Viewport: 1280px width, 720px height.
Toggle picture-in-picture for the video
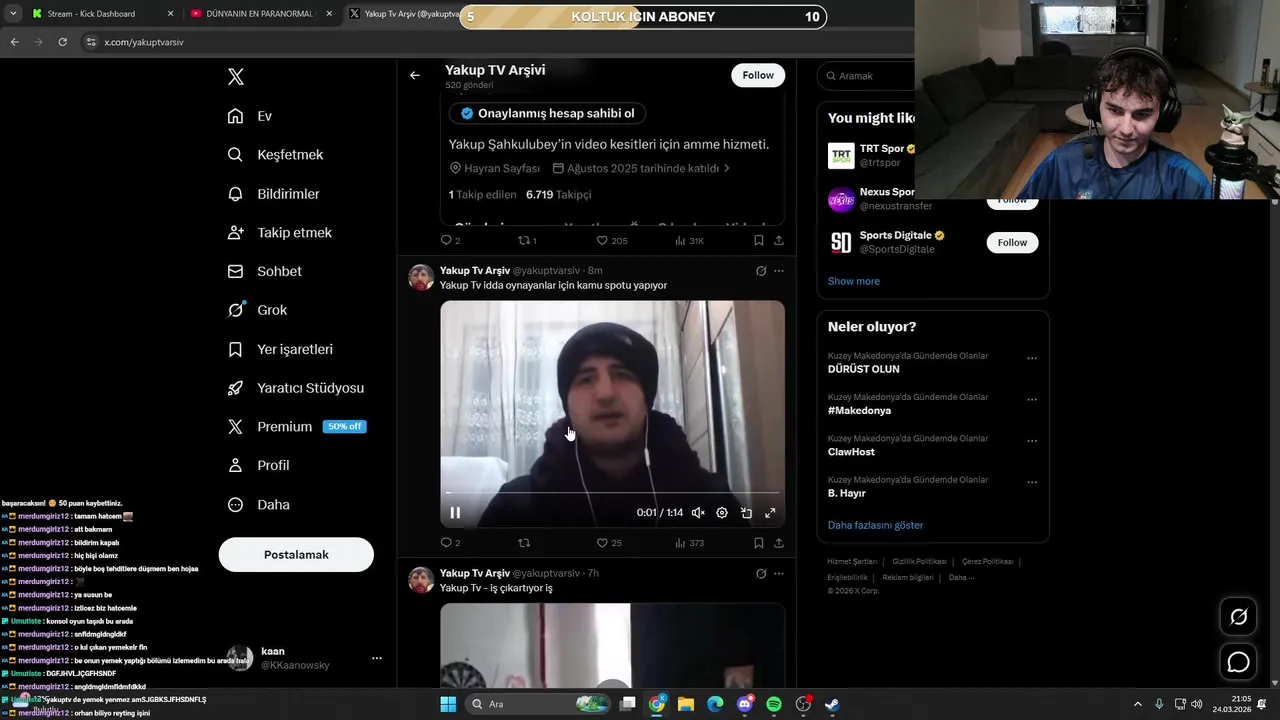click(746, 513)
